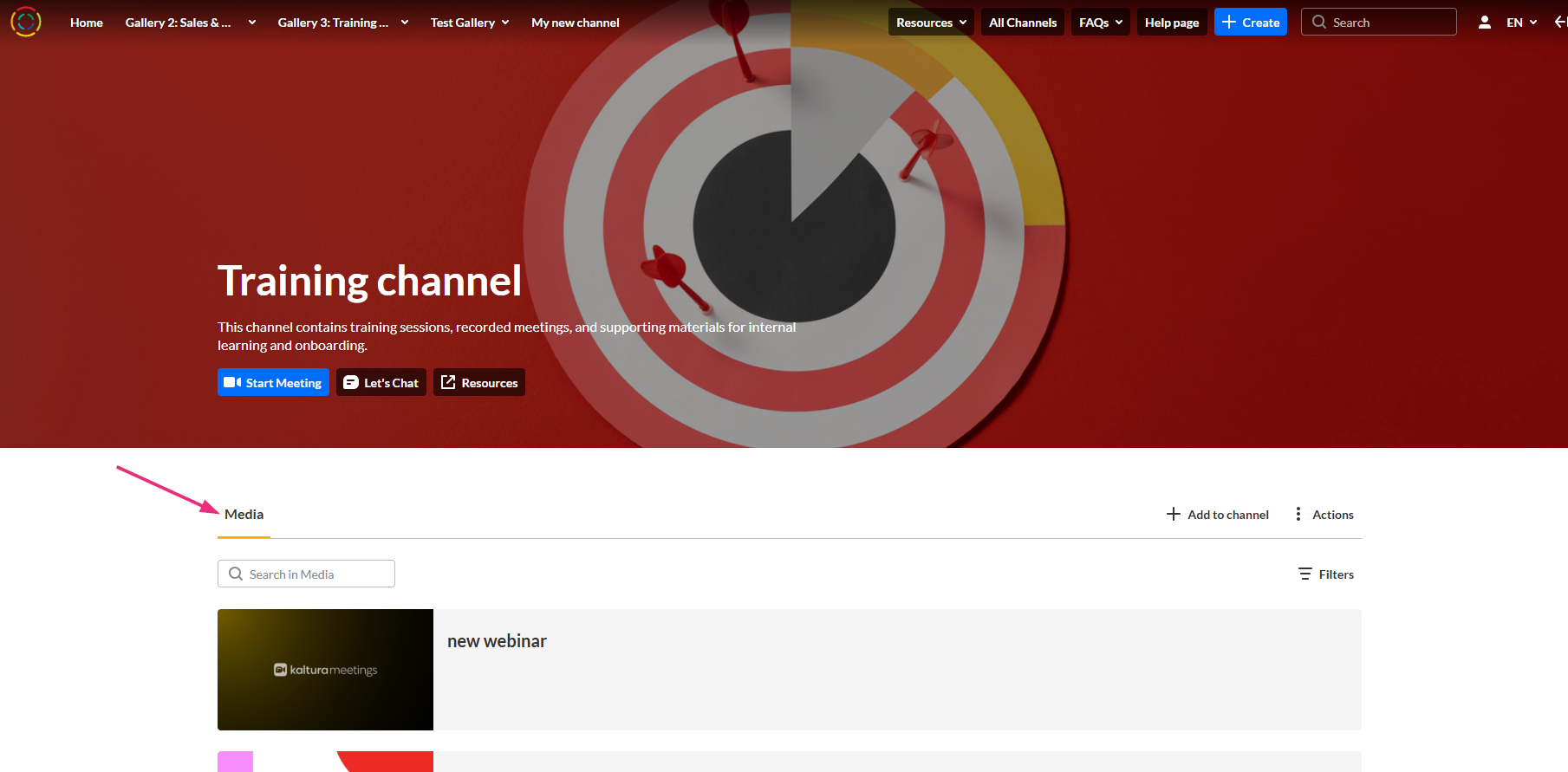Image resolution: width=1568 pixels, height=772 pixels.
Task: Click the camera icon on Start Meeting
Action: pyautogui.click(x=232, y=383)
